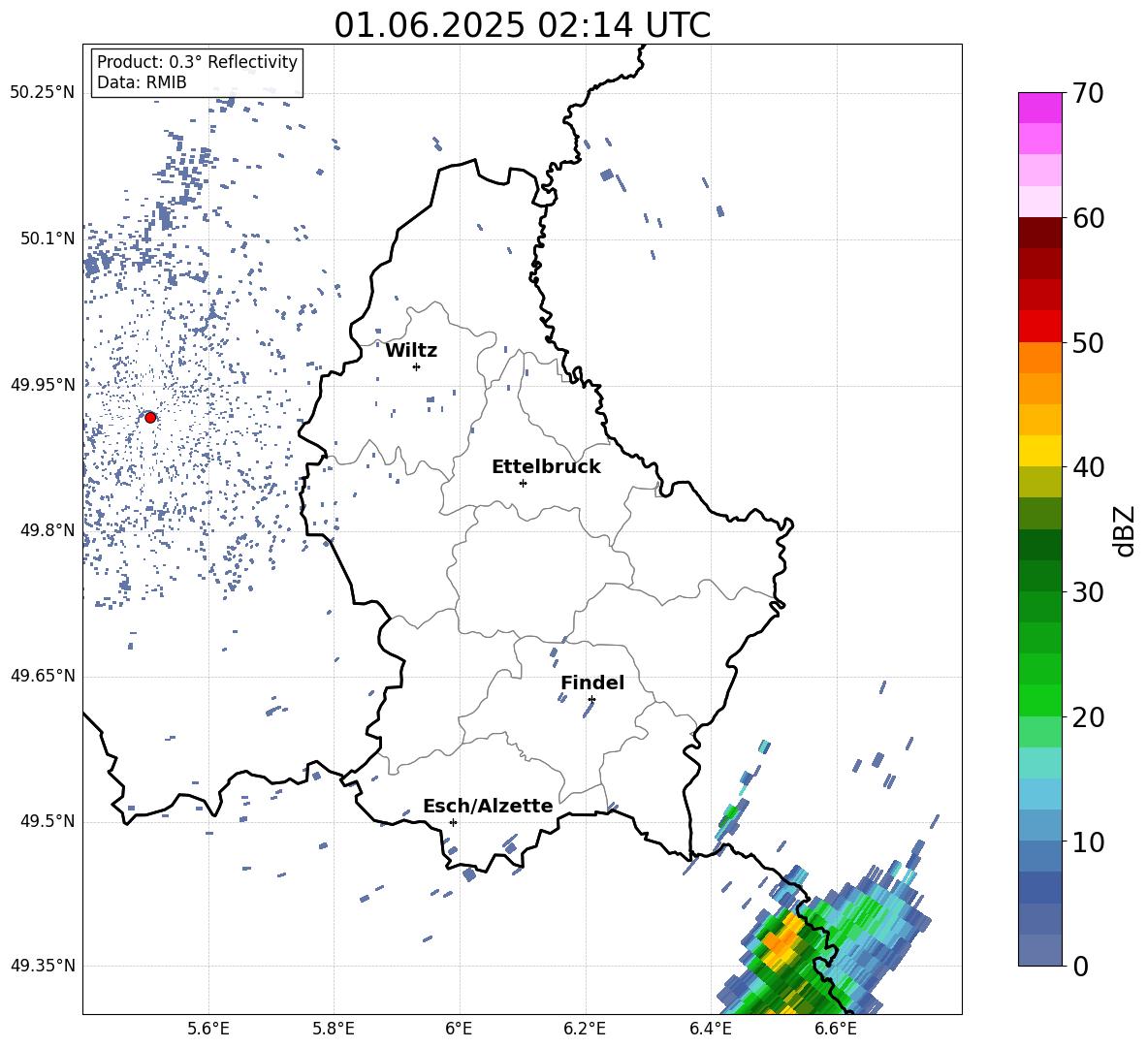Click the 6.6°E longitude label
The width and height of the screenshot is (1148, 1048).
pyautogui.click(x=836, y=1030)
